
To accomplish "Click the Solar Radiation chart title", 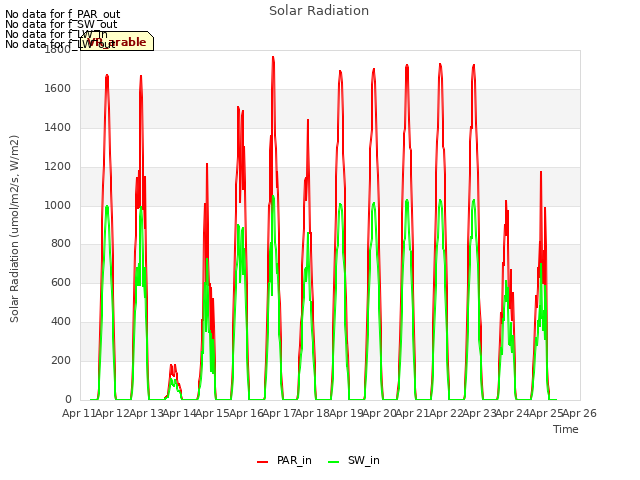I will [319, 11].
